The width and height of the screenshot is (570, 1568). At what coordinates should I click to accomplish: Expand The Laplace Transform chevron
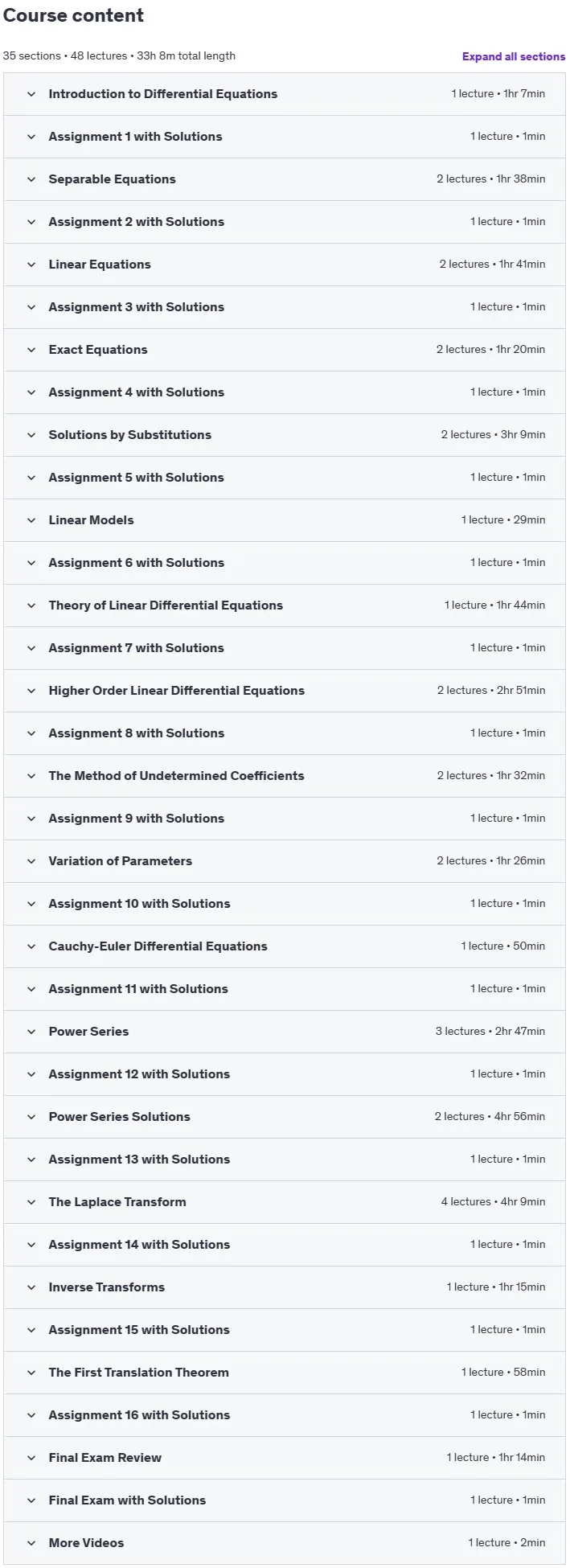click(31, 1202)
